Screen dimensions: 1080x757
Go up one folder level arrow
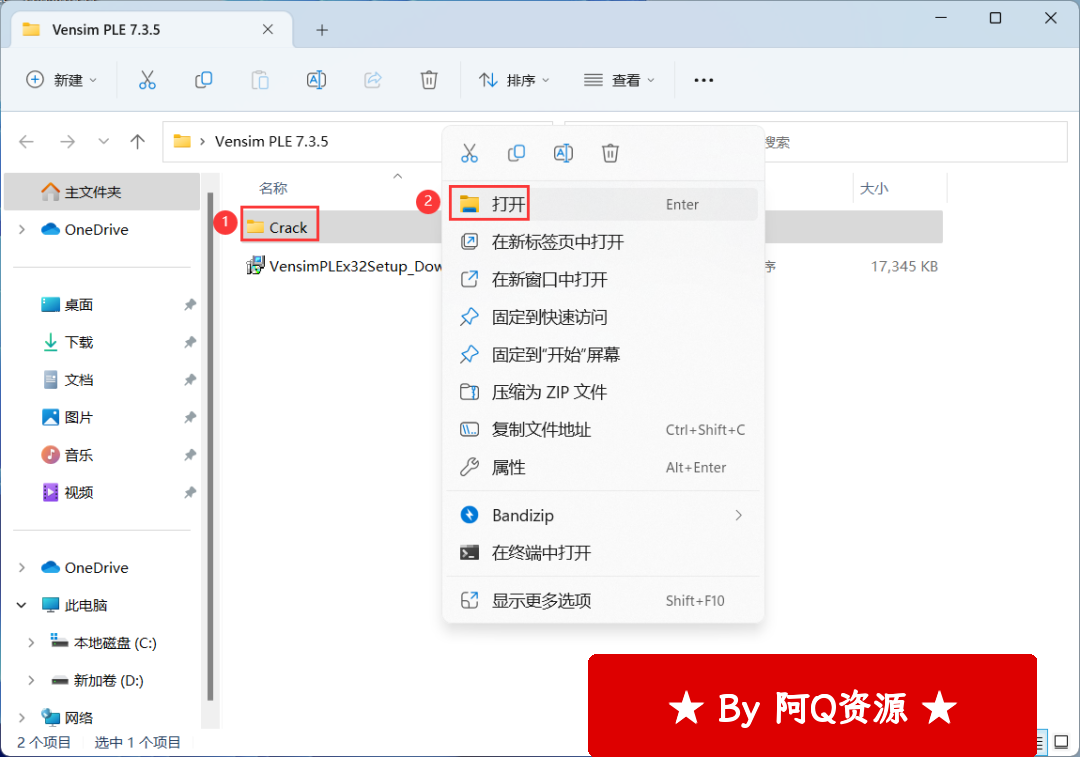tap(138, 142)
